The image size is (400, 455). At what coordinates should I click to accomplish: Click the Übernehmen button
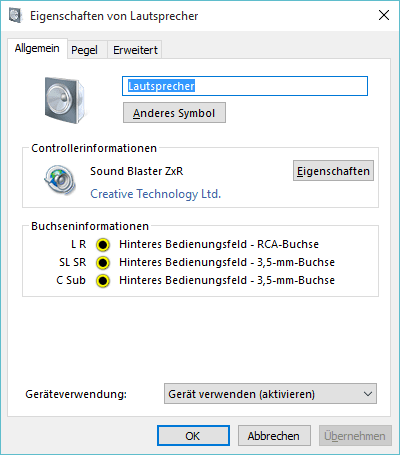355,435
